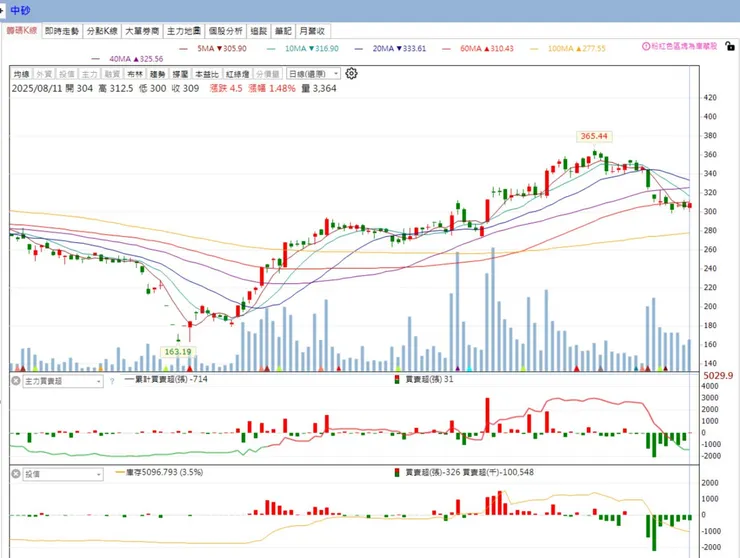Viewport: 740px width, 558px height.
Task: Close the 投信 indicator panel
Action: coord(16,473)
